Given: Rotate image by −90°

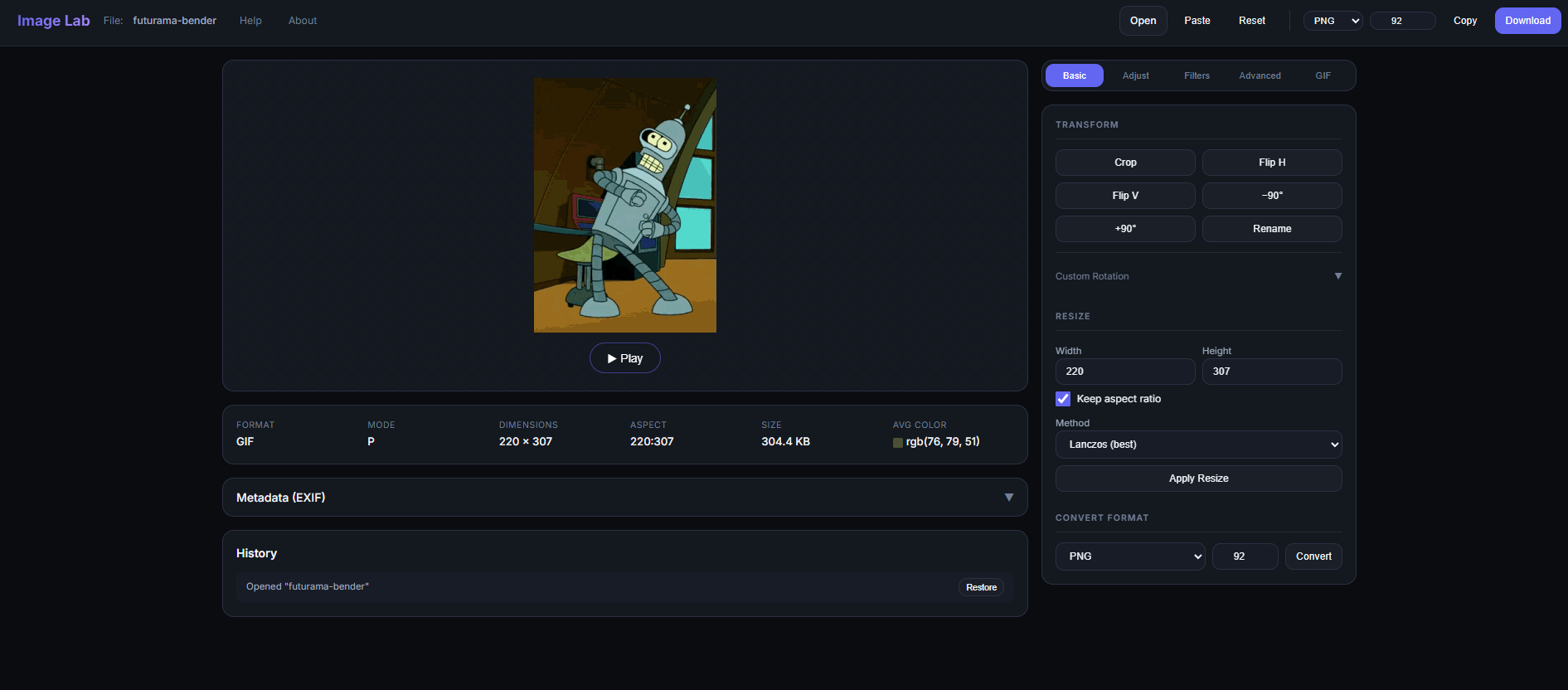Looking at the screenshot, I should [x=1272, y=196].
